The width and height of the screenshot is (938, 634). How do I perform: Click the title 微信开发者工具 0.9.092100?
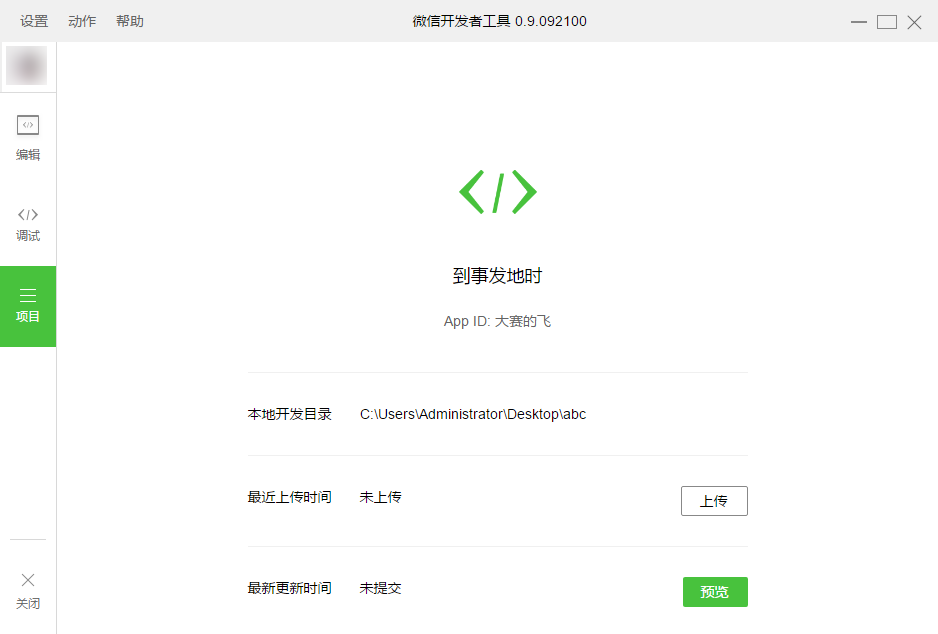[499, 21]
